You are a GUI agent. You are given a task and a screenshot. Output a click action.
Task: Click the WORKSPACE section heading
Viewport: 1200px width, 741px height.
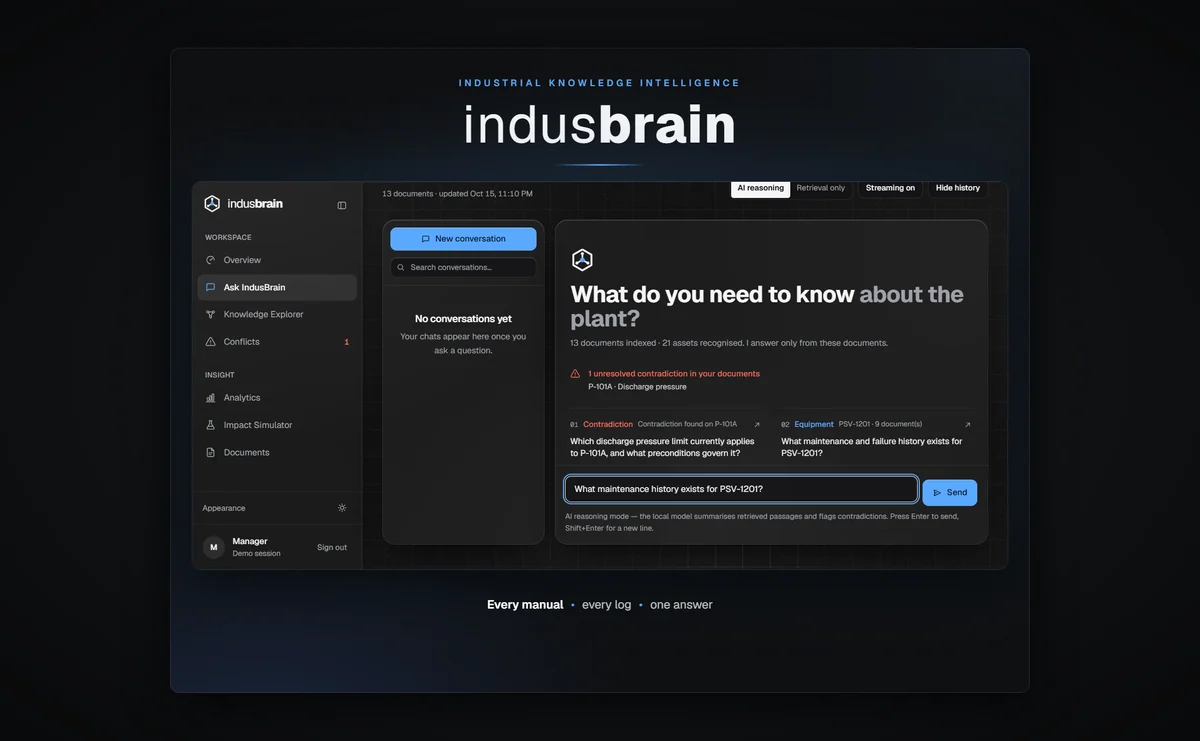point(228,238)
